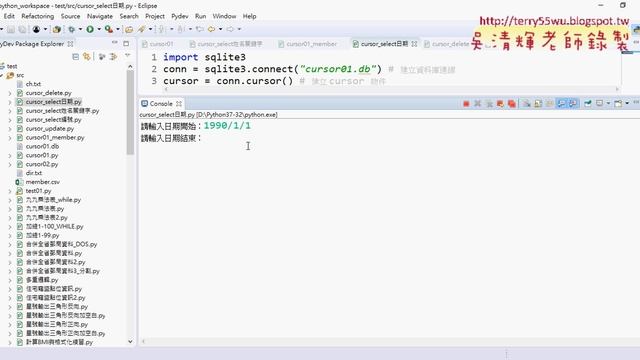Click Collapse All in Package Explorer
The height and width of the screenshot is (360, 640).
click(76, 56)
